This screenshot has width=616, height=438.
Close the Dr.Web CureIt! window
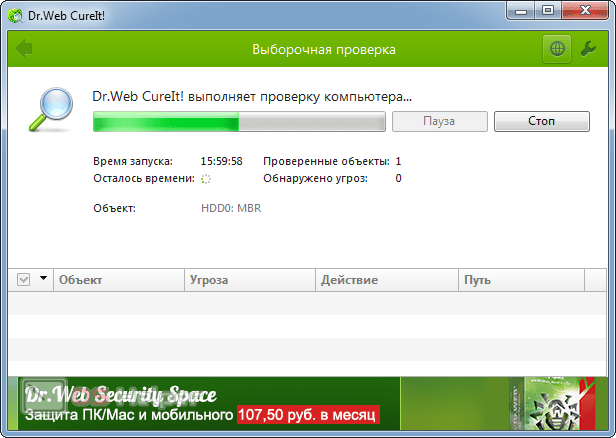pyautogui.click(x=585, y=11)
